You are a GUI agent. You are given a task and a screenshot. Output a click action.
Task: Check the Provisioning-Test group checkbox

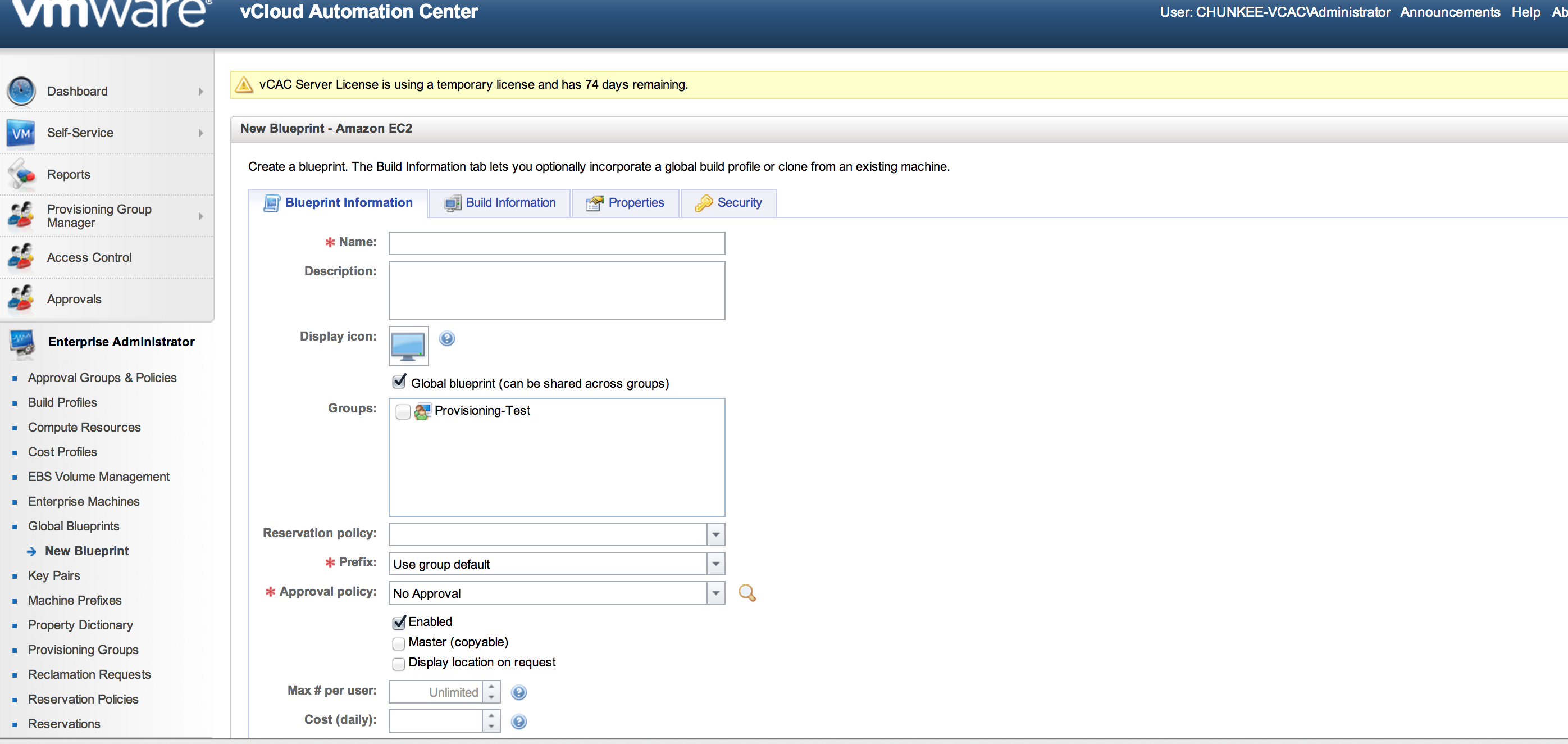tap(402, 412)
